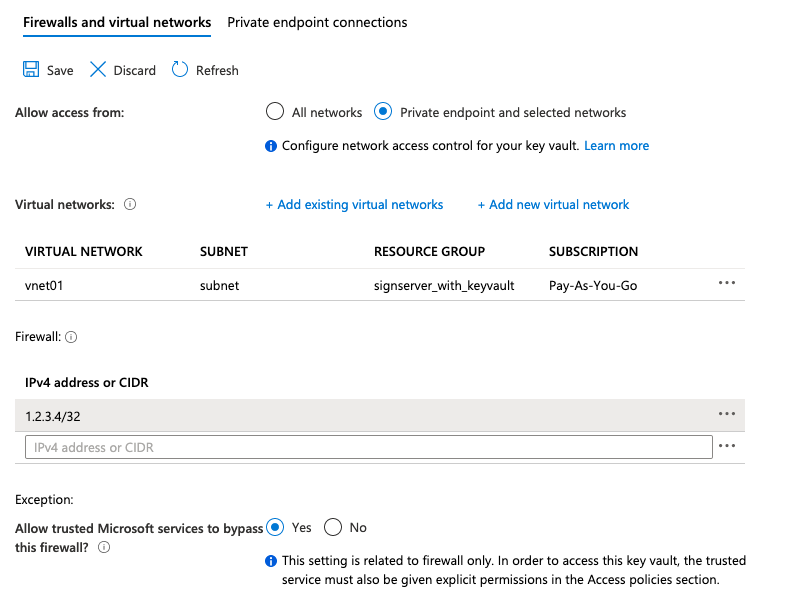Open ellipsis menu for vnet01 row
The image size is (799, 615).
coord(727,284)
